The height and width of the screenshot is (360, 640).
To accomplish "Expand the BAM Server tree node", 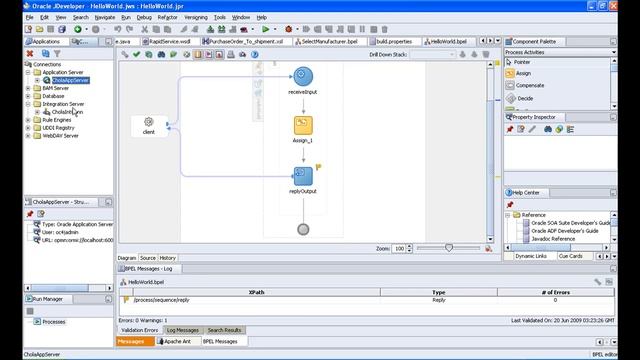I will (28, 88).
